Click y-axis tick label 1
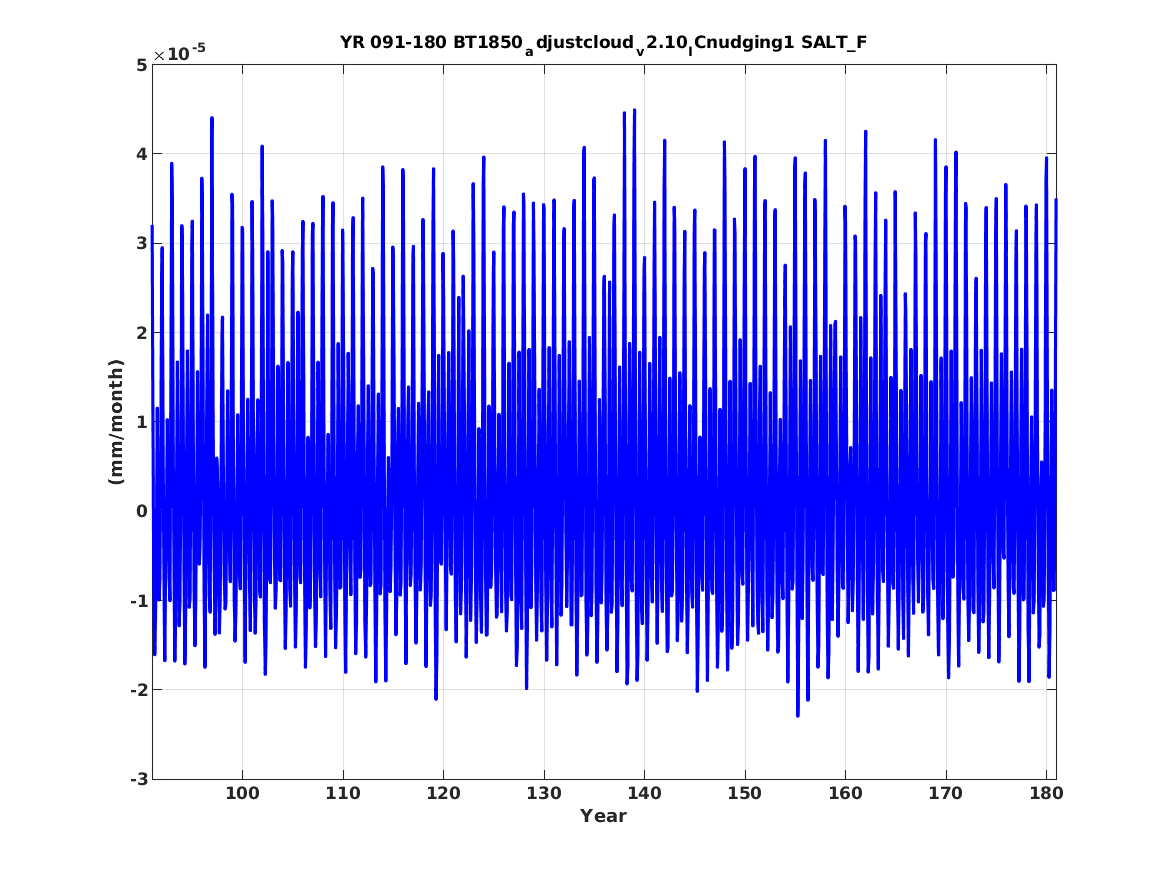 coord(141,422)
